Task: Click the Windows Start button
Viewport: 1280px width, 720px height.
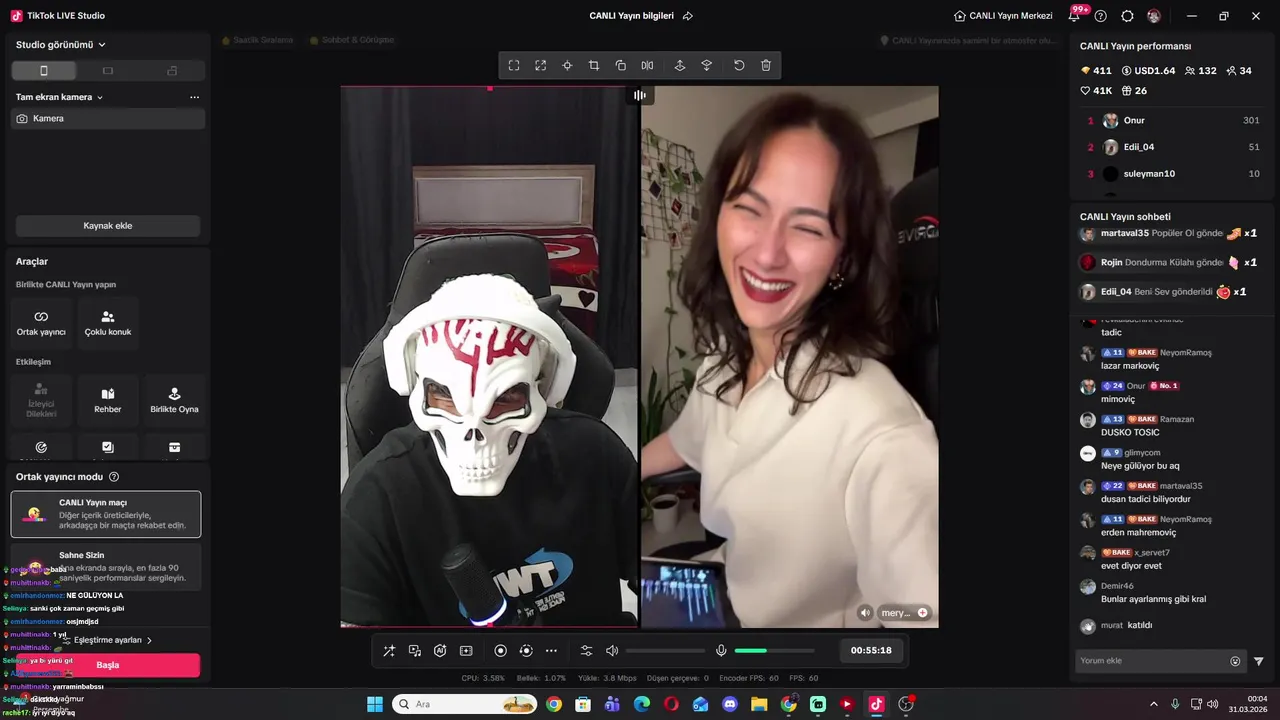Action: point(374,704)
